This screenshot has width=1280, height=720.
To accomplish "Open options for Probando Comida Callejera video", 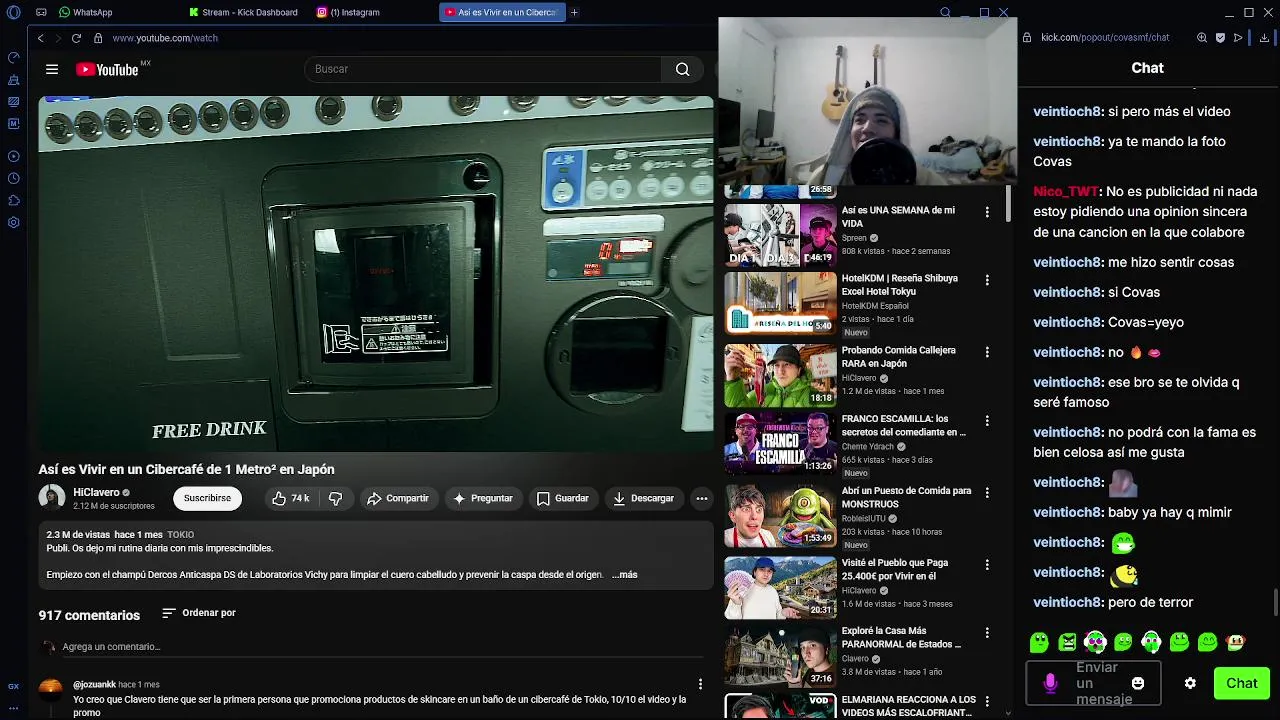I will [x=987, y=352].
